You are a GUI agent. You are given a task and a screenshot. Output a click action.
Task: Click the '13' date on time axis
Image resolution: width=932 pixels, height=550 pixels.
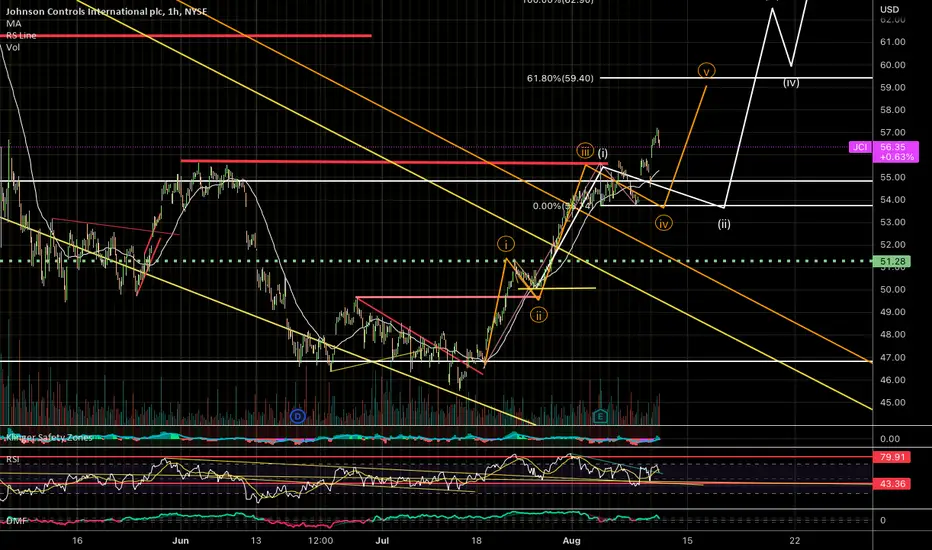[x=256, y=540]
